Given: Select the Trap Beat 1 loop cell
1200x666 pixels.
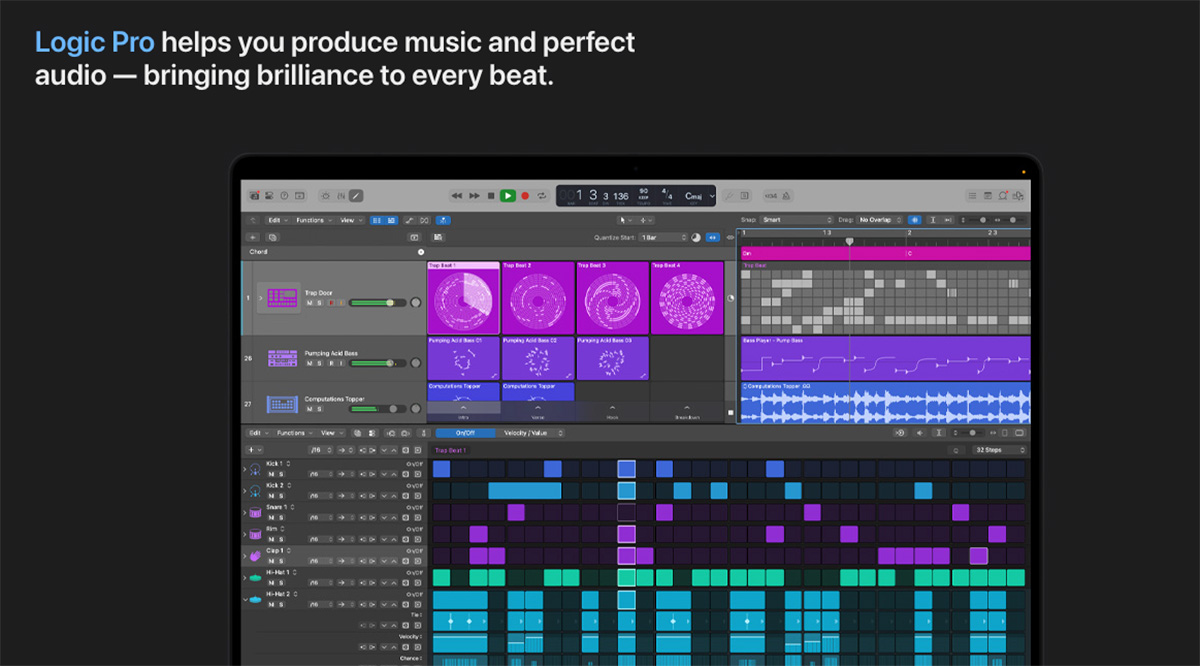Looking at the screenshot, I should (x=463, y=296).
